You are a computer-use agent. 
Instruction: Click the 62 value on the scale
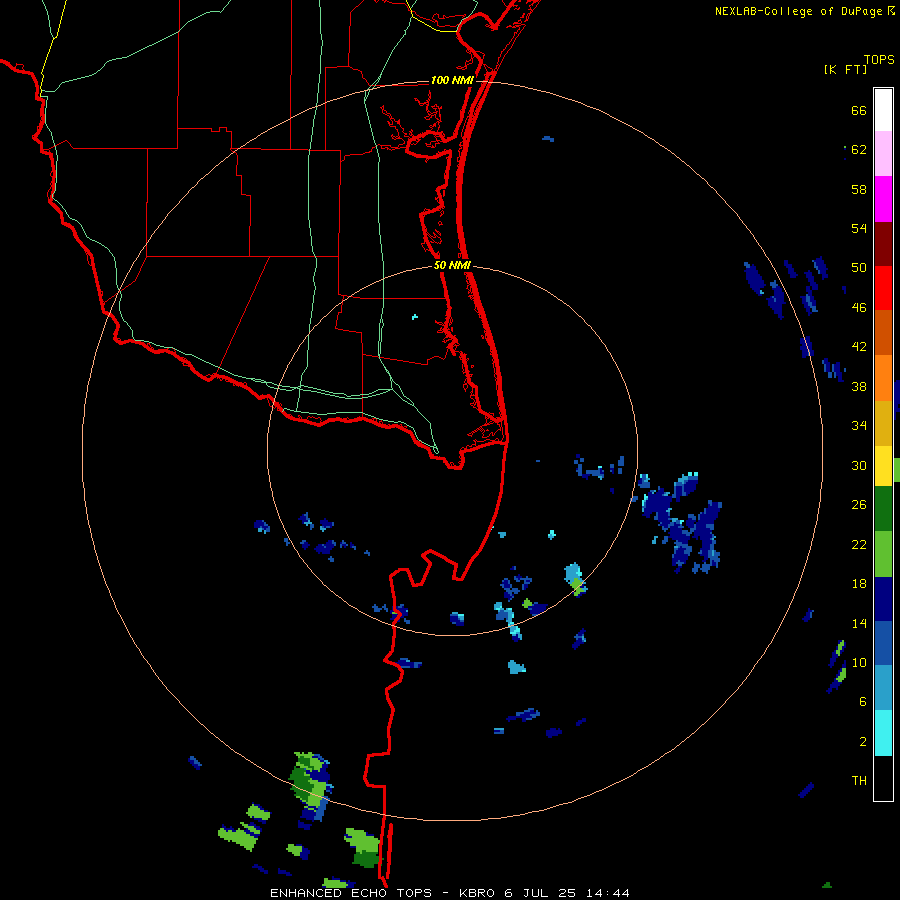pyautogui.click(x=859, y=150)
